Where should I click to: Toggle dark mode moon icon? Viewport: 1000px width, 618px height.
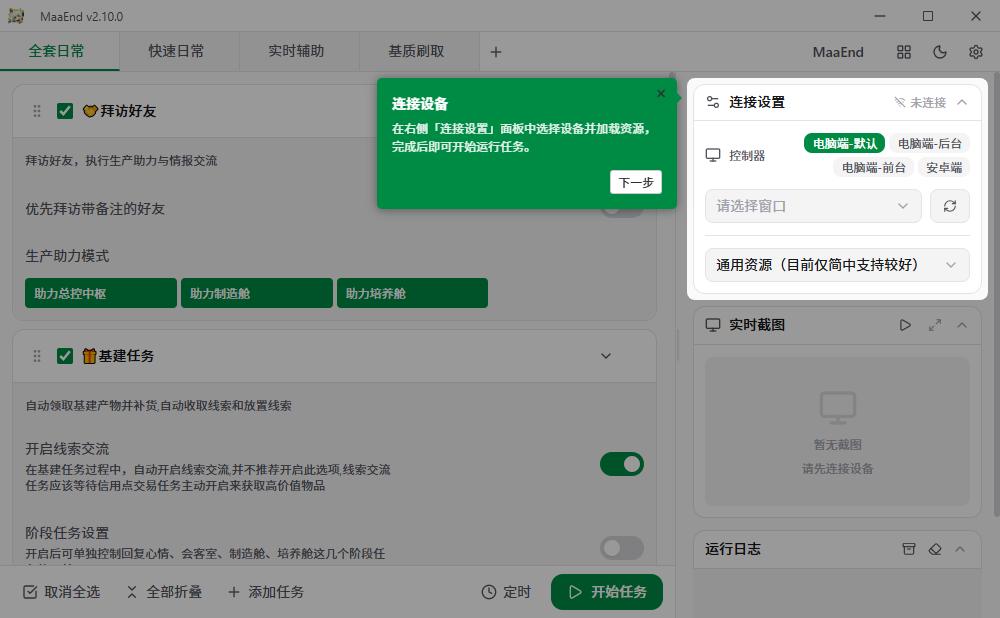939,52
